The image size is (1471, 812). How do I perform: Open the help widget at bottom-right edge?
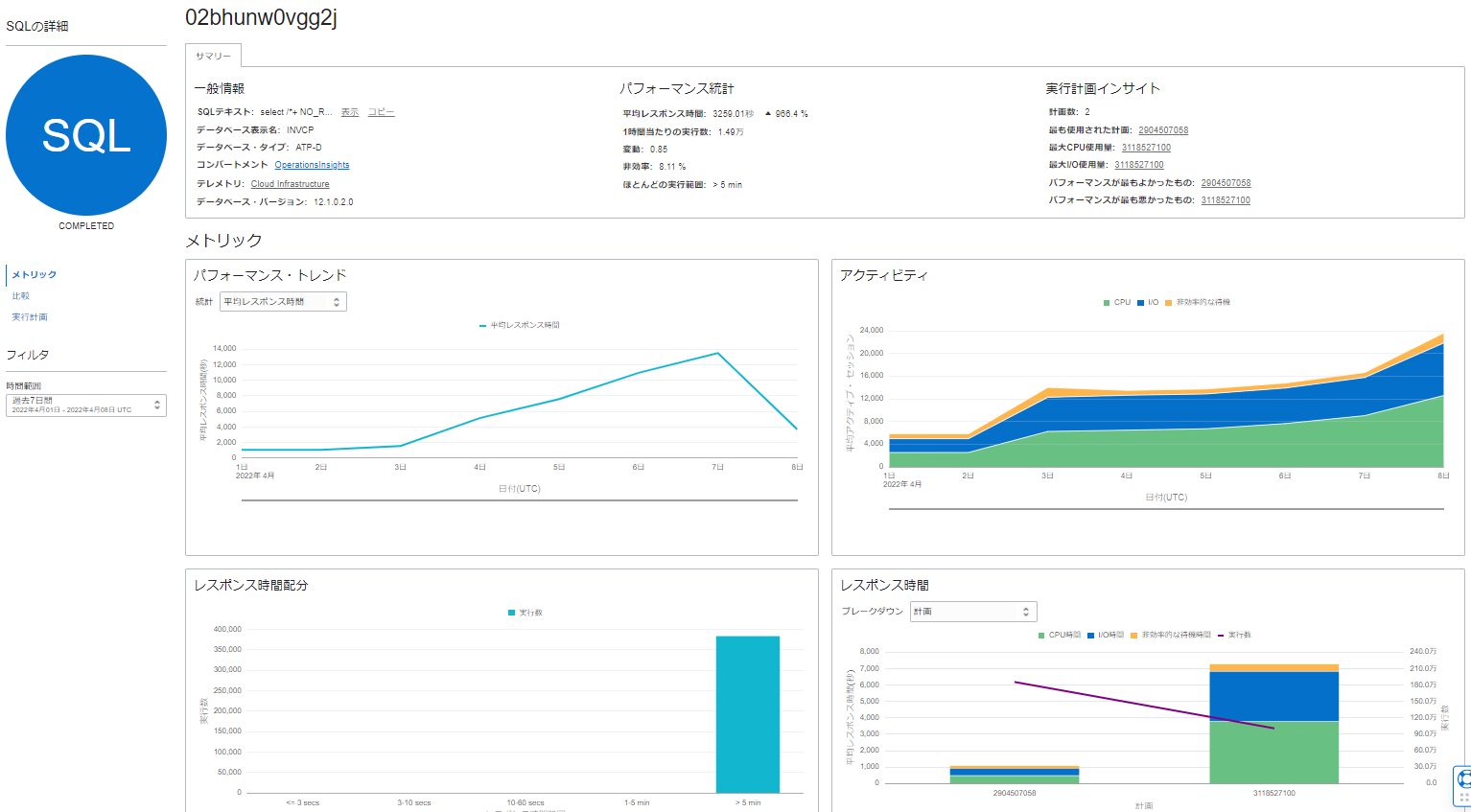coord(1462,782)
